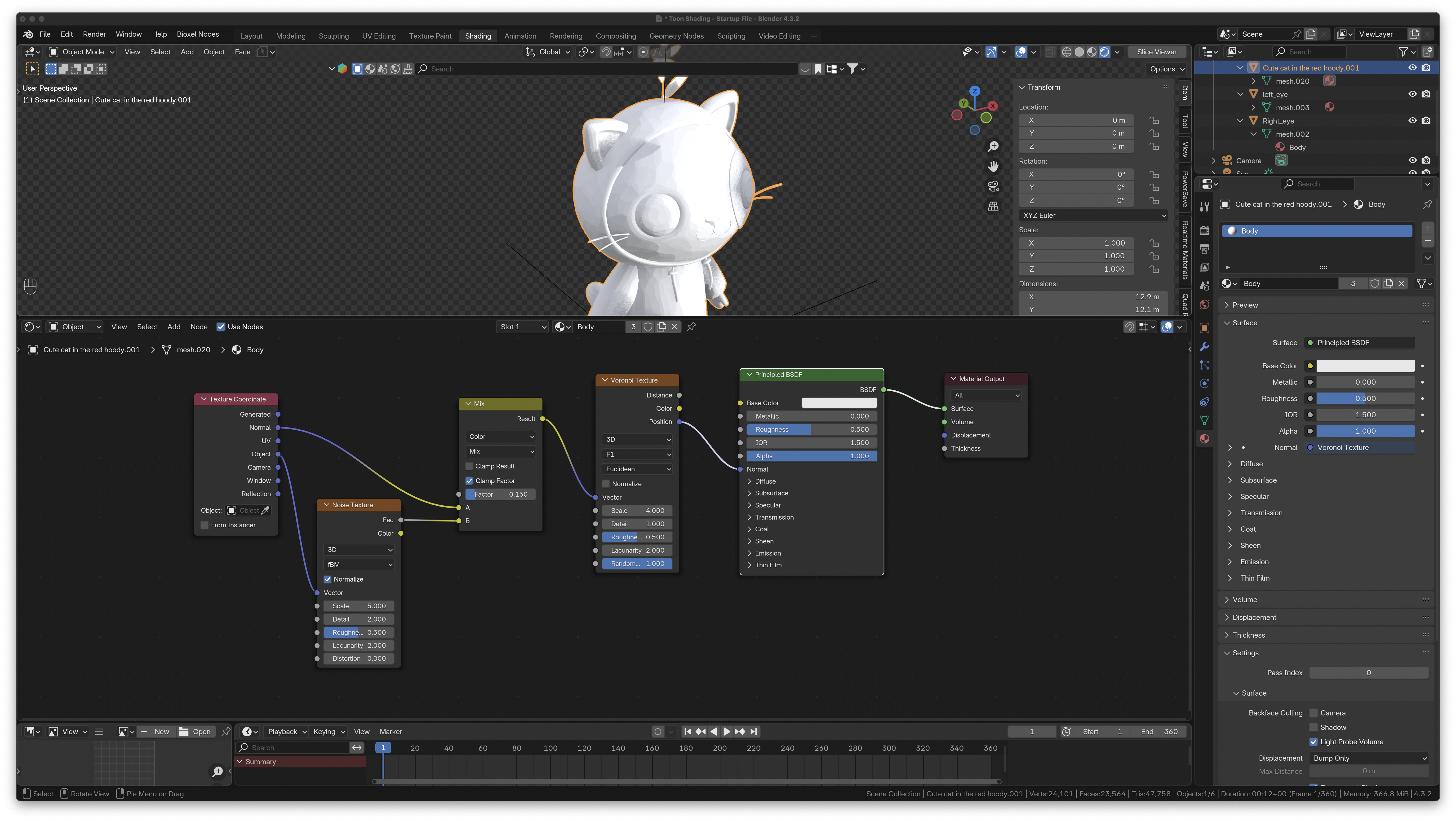The image size is (1456, 821).
Task: Open the Scene properties tab
Action: point(1204,286)
